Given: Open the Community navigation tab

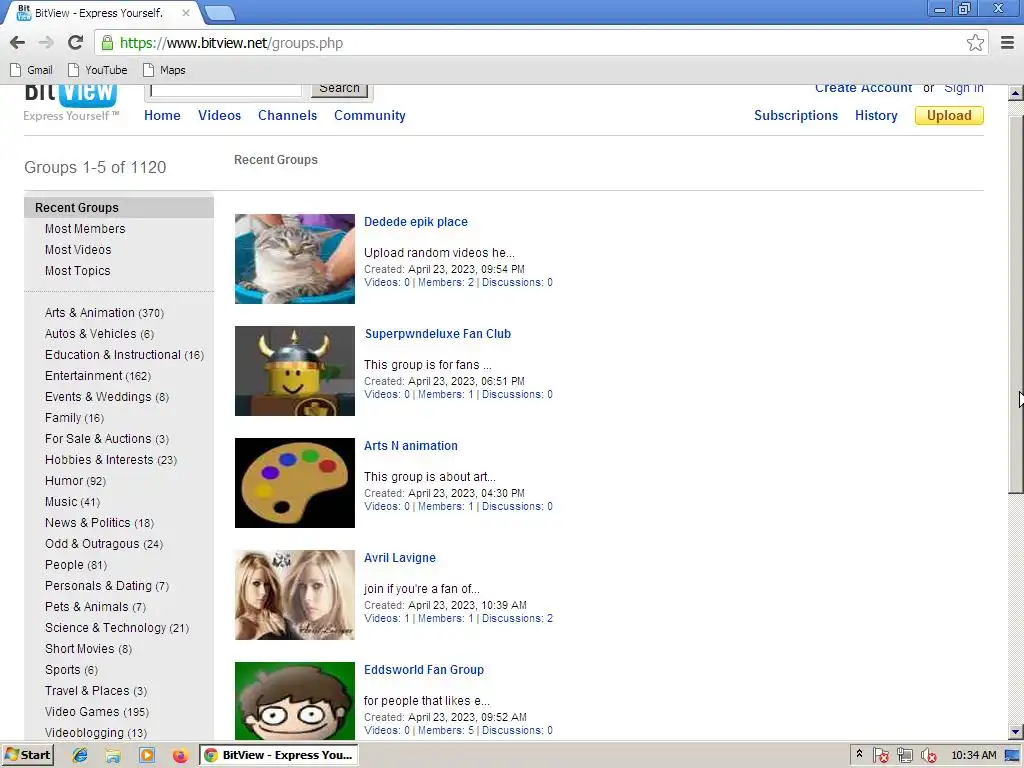Looking at the screenshot, I should click(x=370, y=116).
